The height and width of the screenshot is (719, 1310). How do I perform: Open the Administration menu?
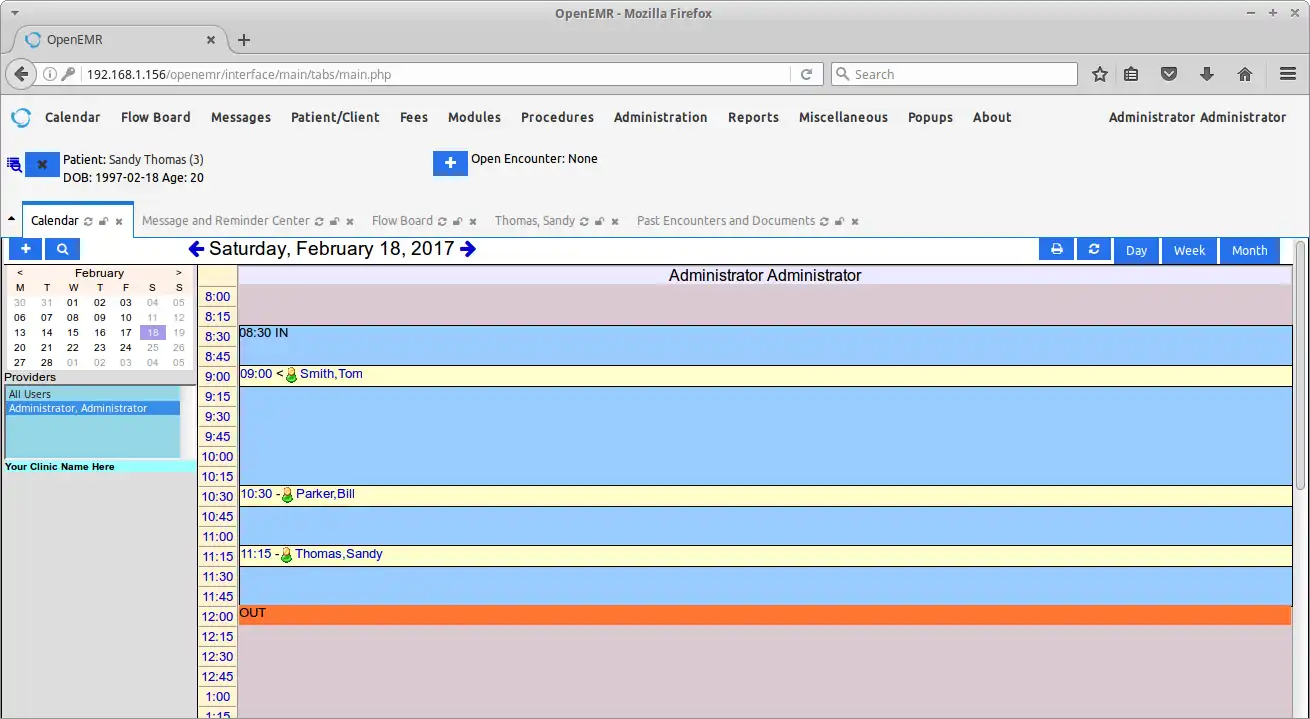pyautogui.click(x=660, y=117)
